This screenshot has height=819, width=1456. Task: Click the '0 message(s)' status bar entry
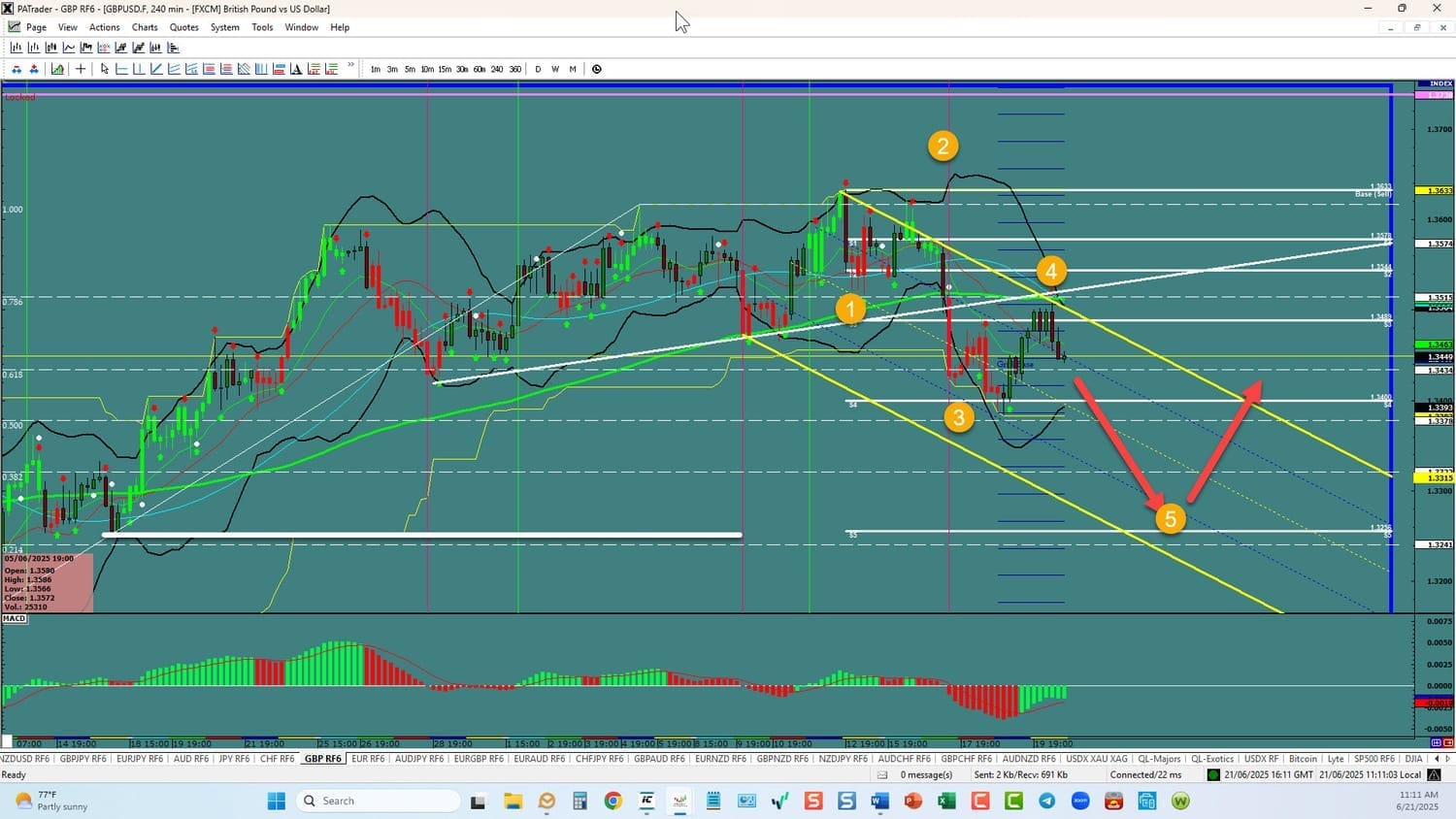[926, 774]
